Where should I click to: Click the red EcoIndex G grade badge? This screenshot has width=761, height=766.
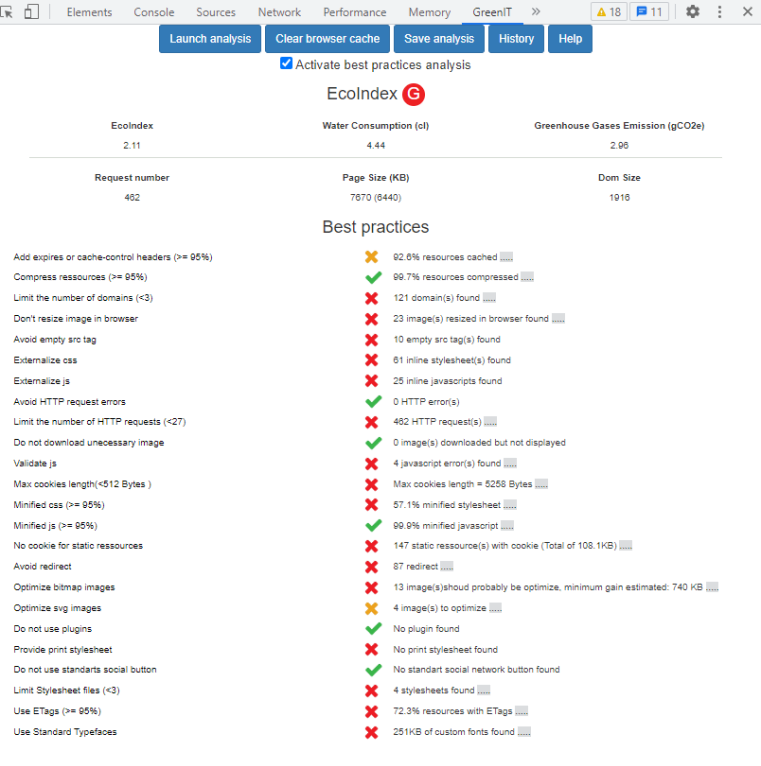414,94
